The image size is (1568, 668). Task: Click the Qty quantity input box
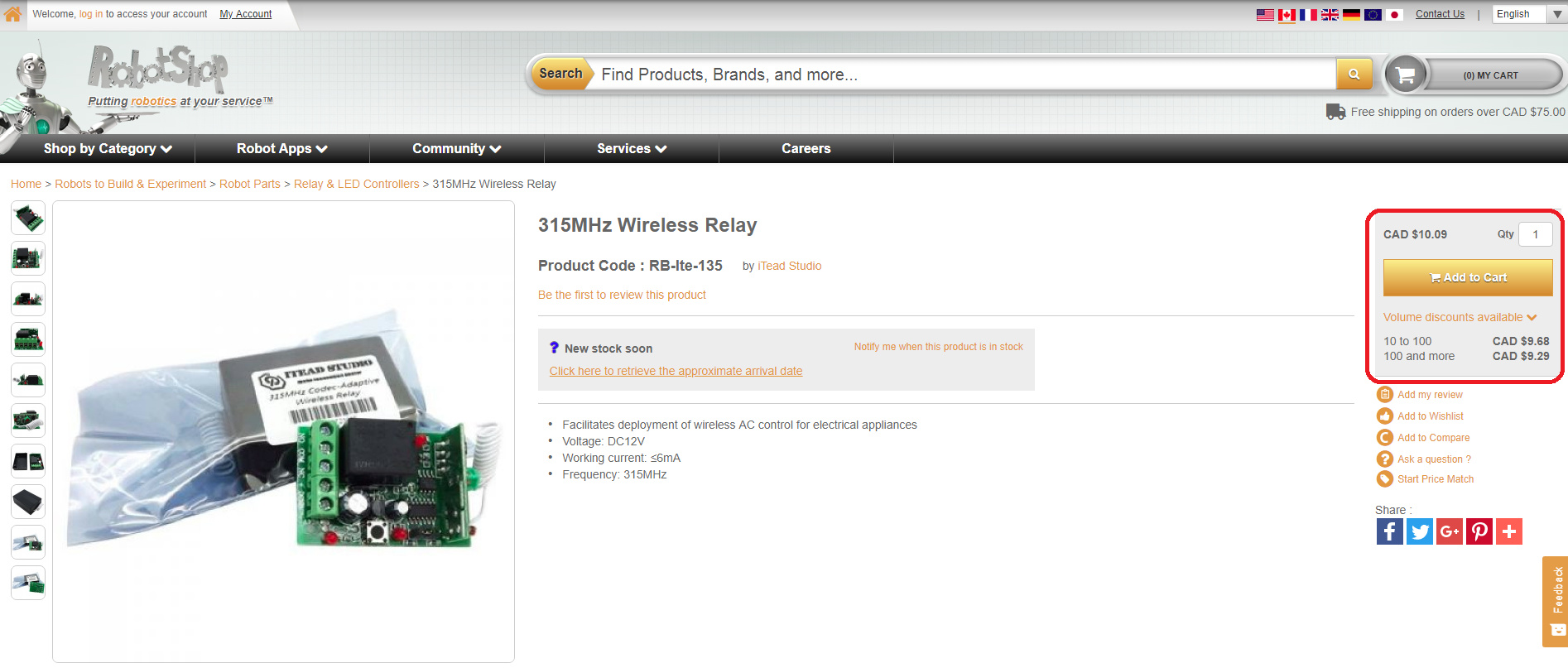1535,234
